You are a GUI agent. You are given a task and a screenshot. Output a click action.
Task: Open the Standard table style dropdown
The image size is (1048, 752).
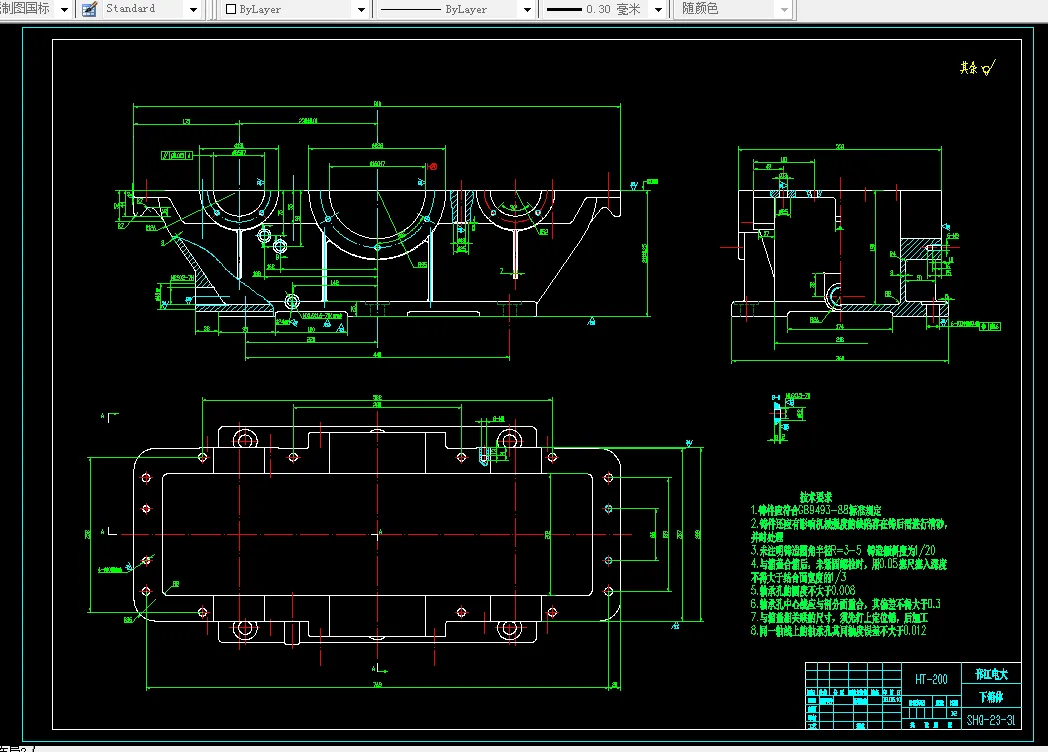click(x=193, y=9)
